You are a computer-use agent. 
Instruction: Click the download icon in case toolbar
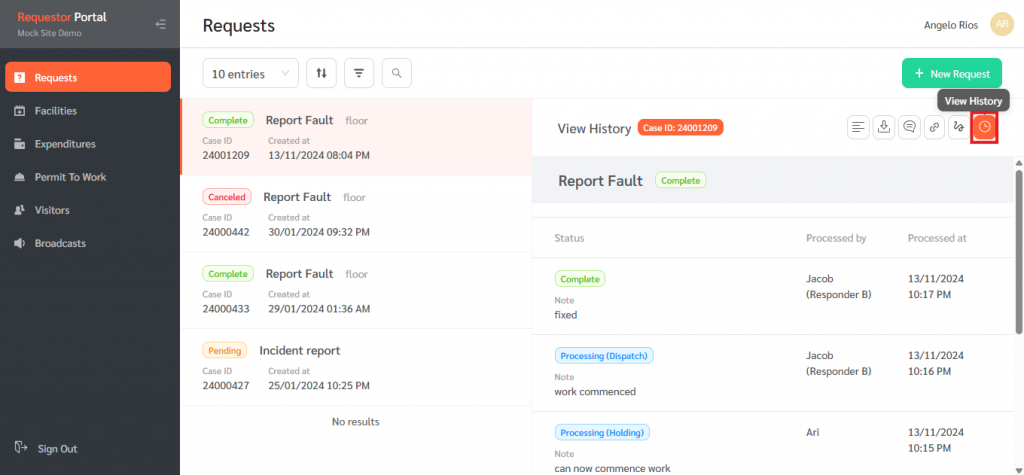(884, 127)
